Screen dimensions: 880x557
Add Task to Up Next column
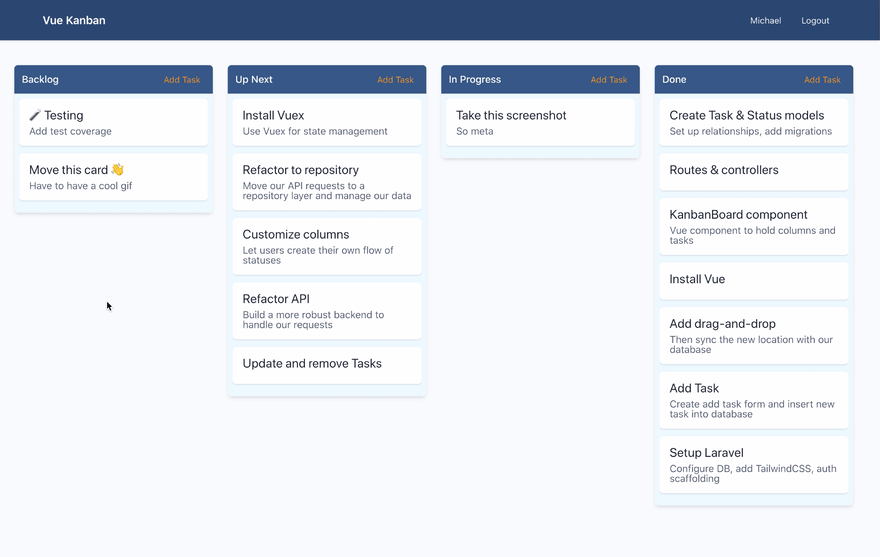pos(395,80)
